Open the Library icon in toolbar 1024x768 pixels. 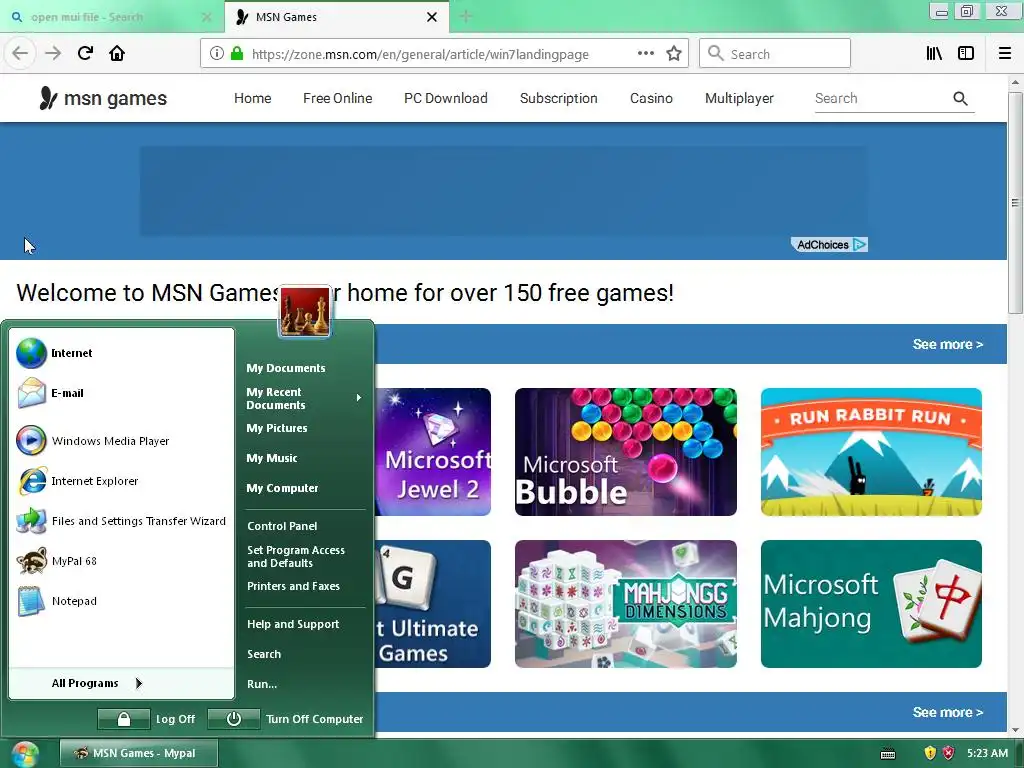934,54
